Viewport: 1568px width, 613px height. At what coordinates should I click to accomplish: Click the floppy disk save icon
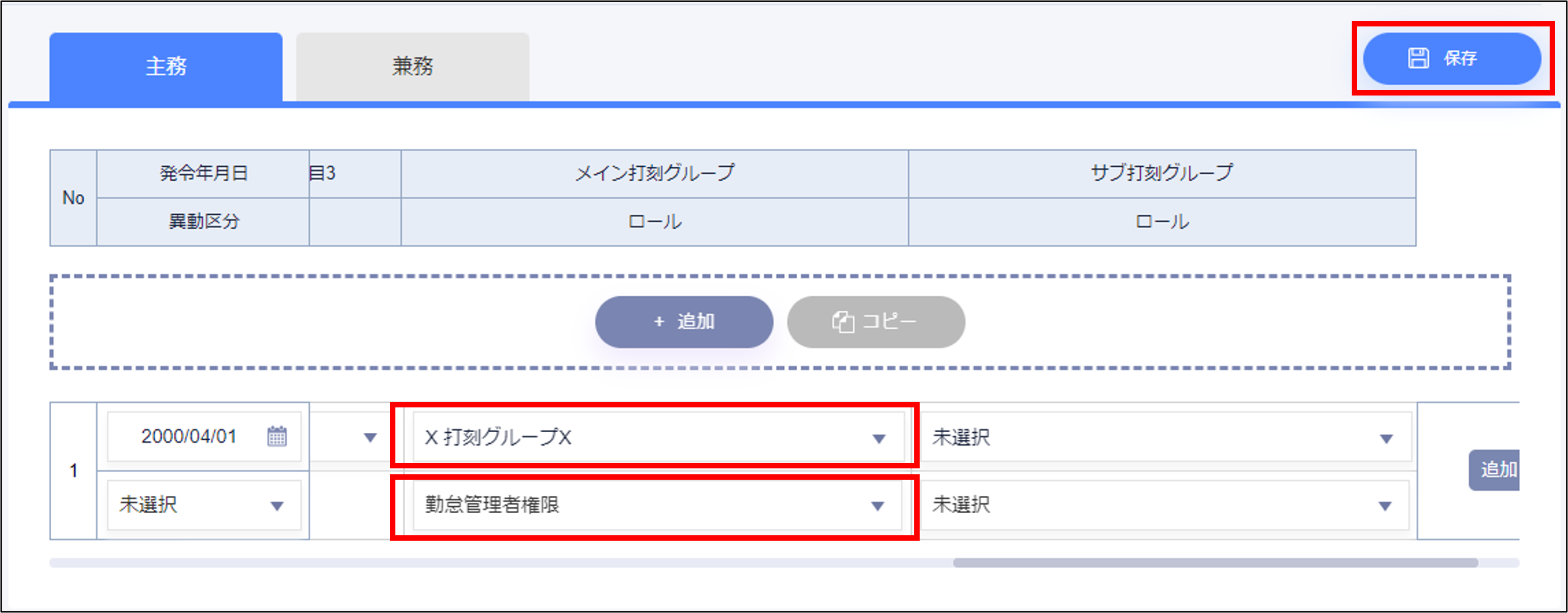tap(1418, 58)
